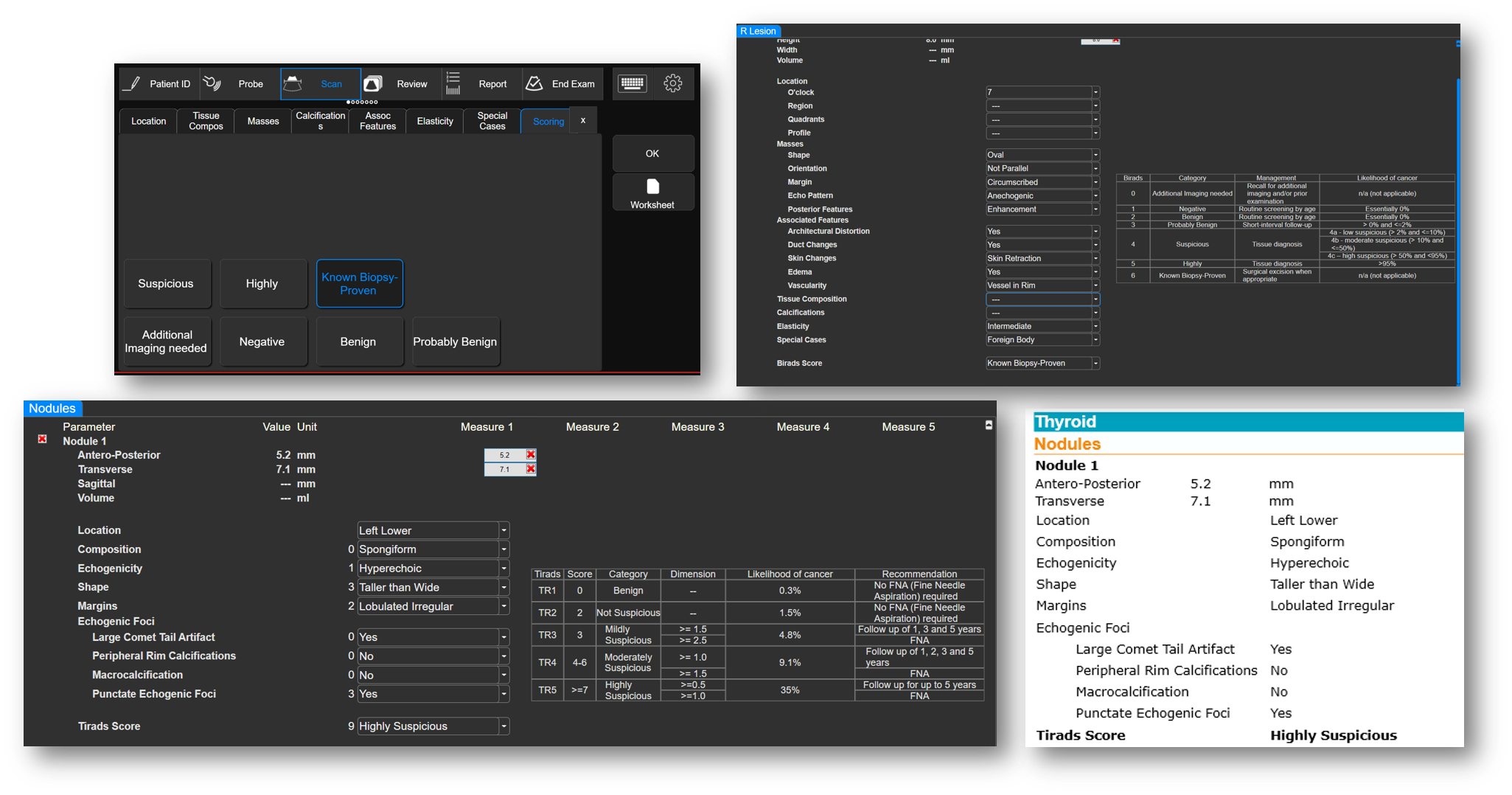Click the Worksheet document icon
This screenshot has height=795, width=1512.
point(652,187)
